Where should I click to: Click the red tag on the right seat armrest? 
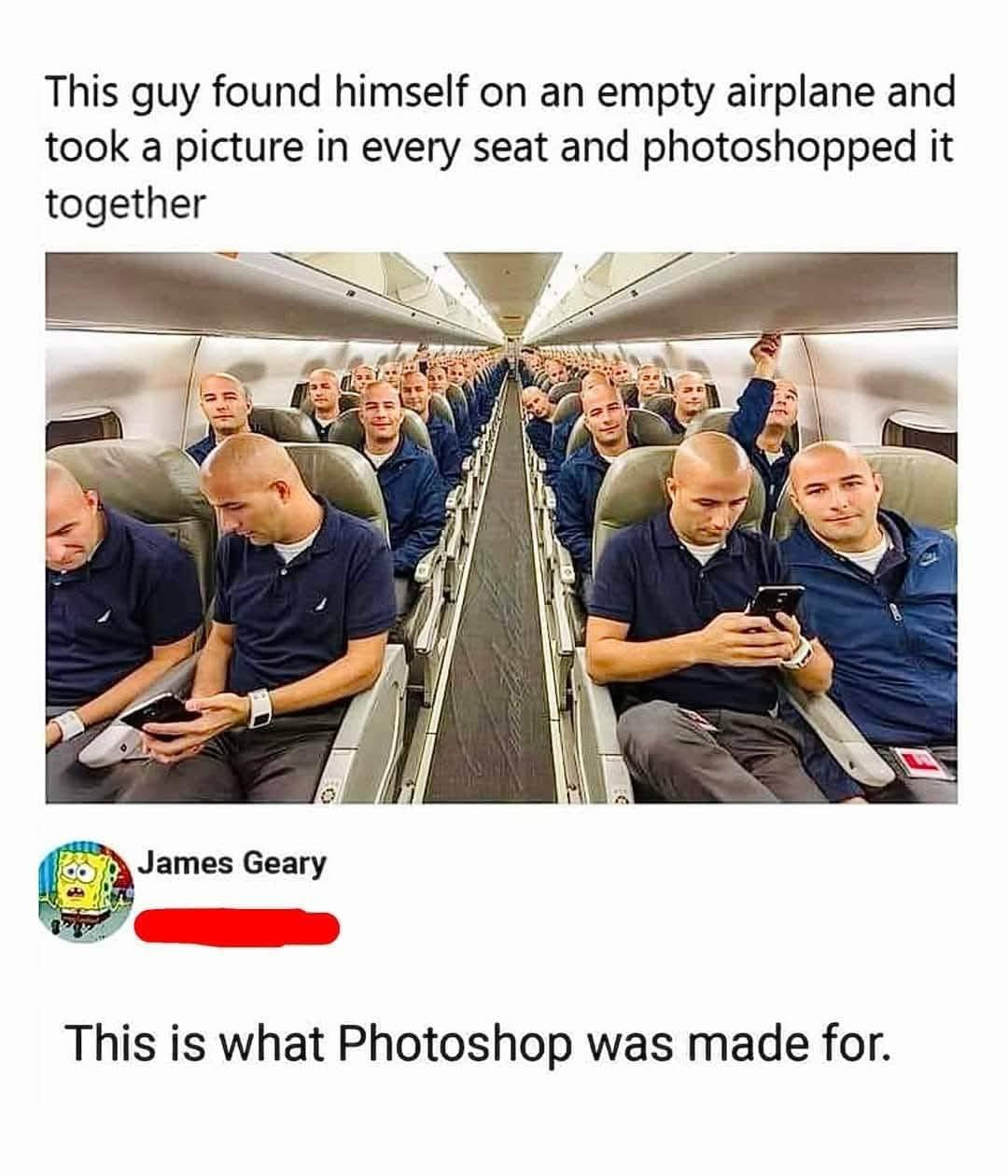(x=924, y=762)
